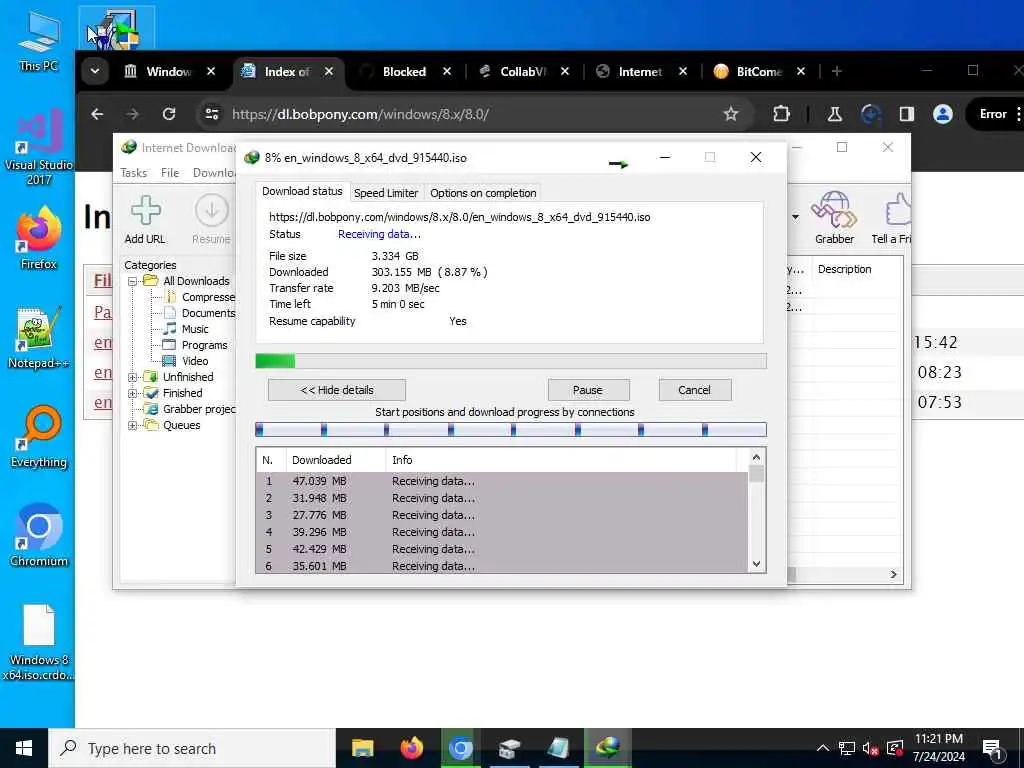The image size is (1024, 768).
Task: Click Add URL icon in IDM toolbar
Action: [145, 219]
